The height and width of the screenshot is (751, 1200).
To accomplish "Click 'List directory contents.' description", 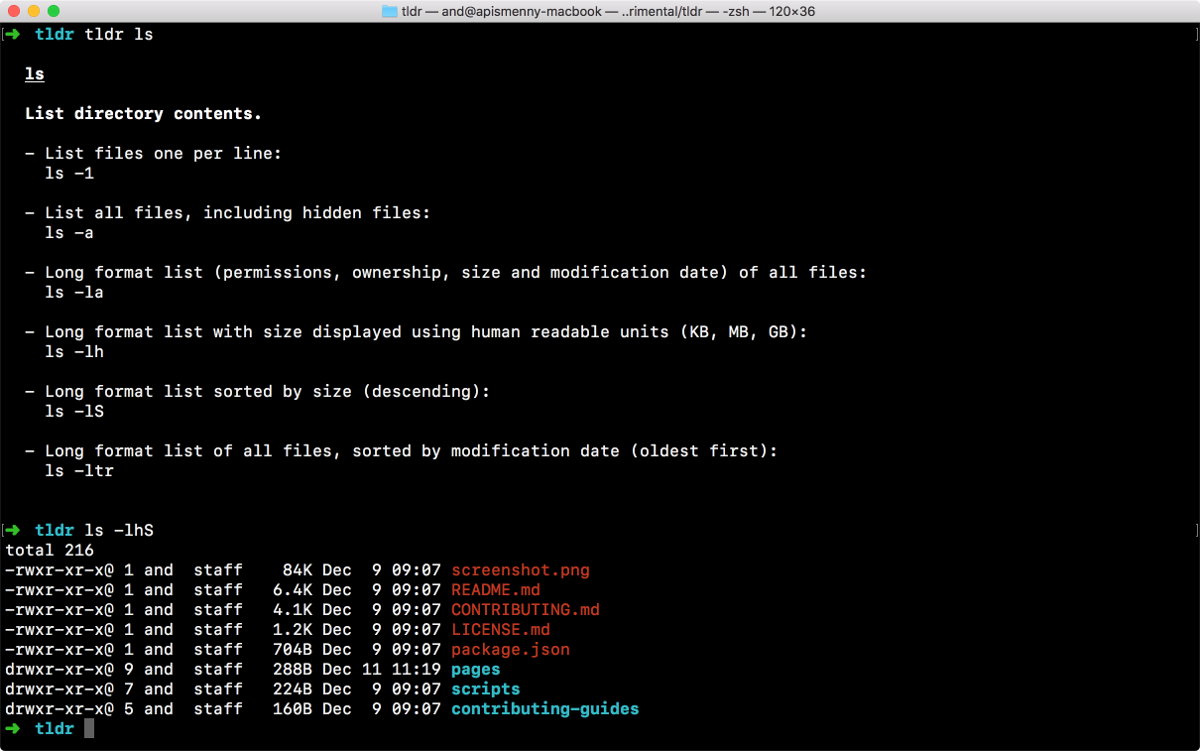I will tap(143, 114).
